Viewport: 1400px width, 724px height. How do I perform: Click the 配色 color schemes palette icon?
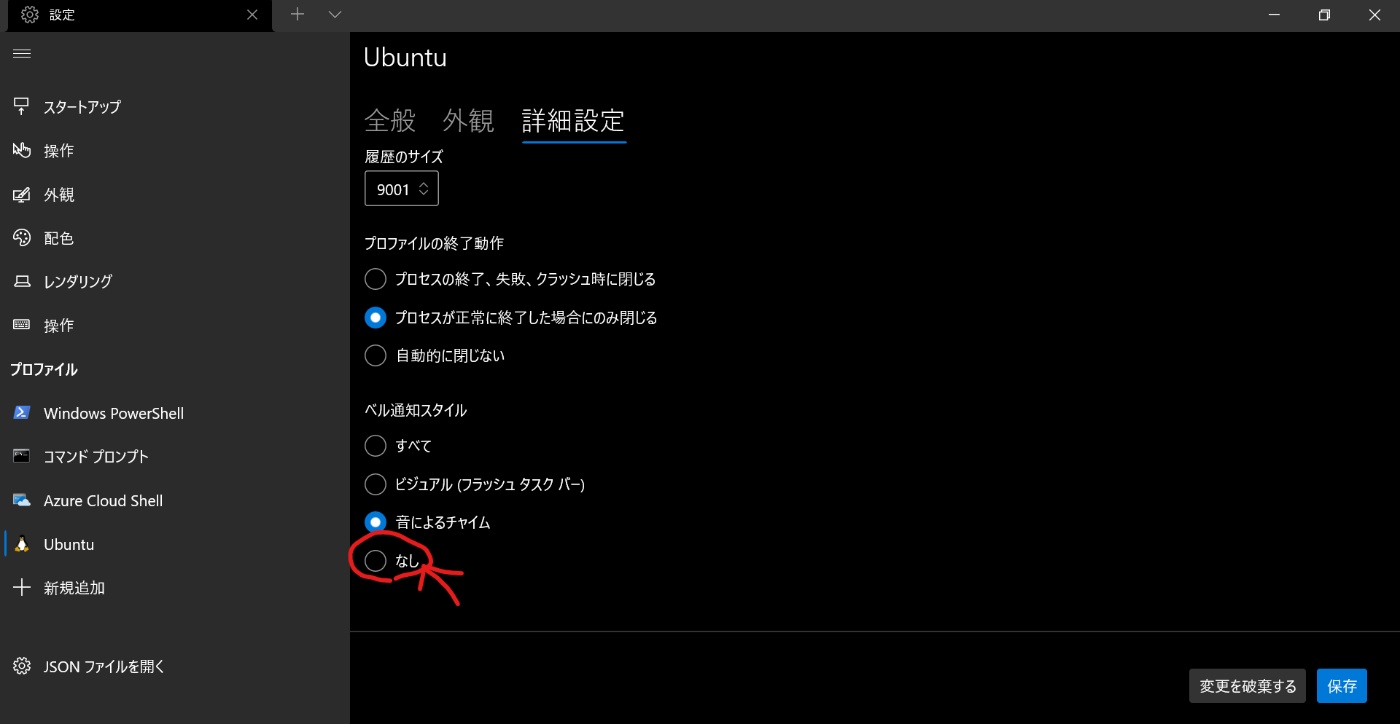(22, 238)
